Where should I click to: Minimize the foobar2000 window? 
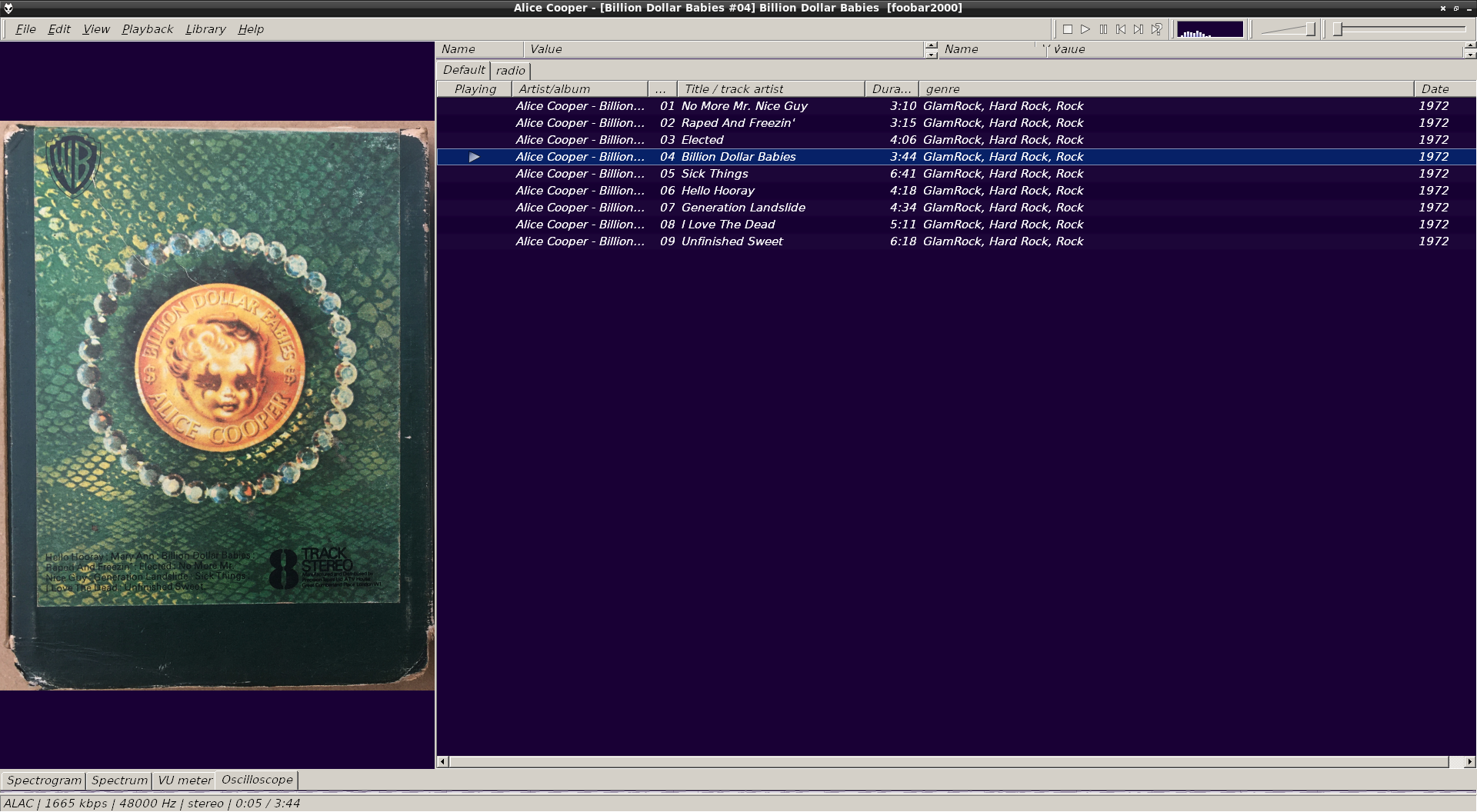coord(1468,8)
